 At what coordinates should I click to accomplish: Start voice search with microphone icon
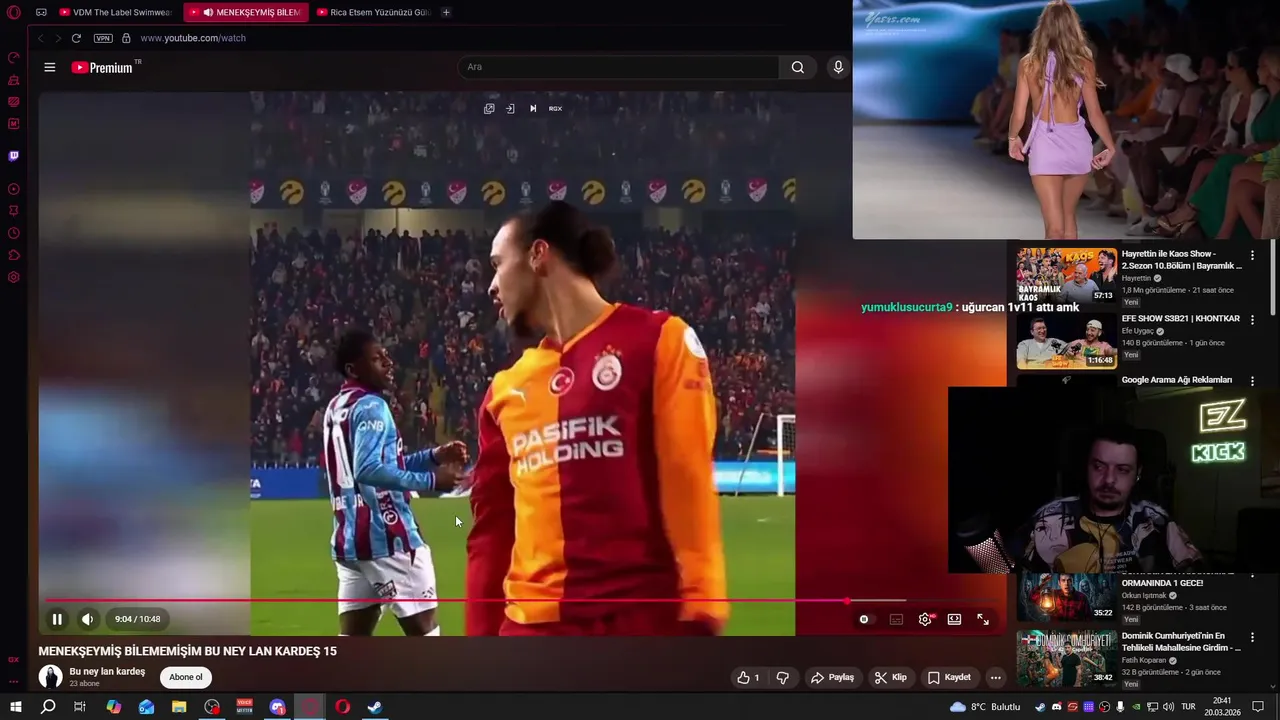tap(838, 67)
